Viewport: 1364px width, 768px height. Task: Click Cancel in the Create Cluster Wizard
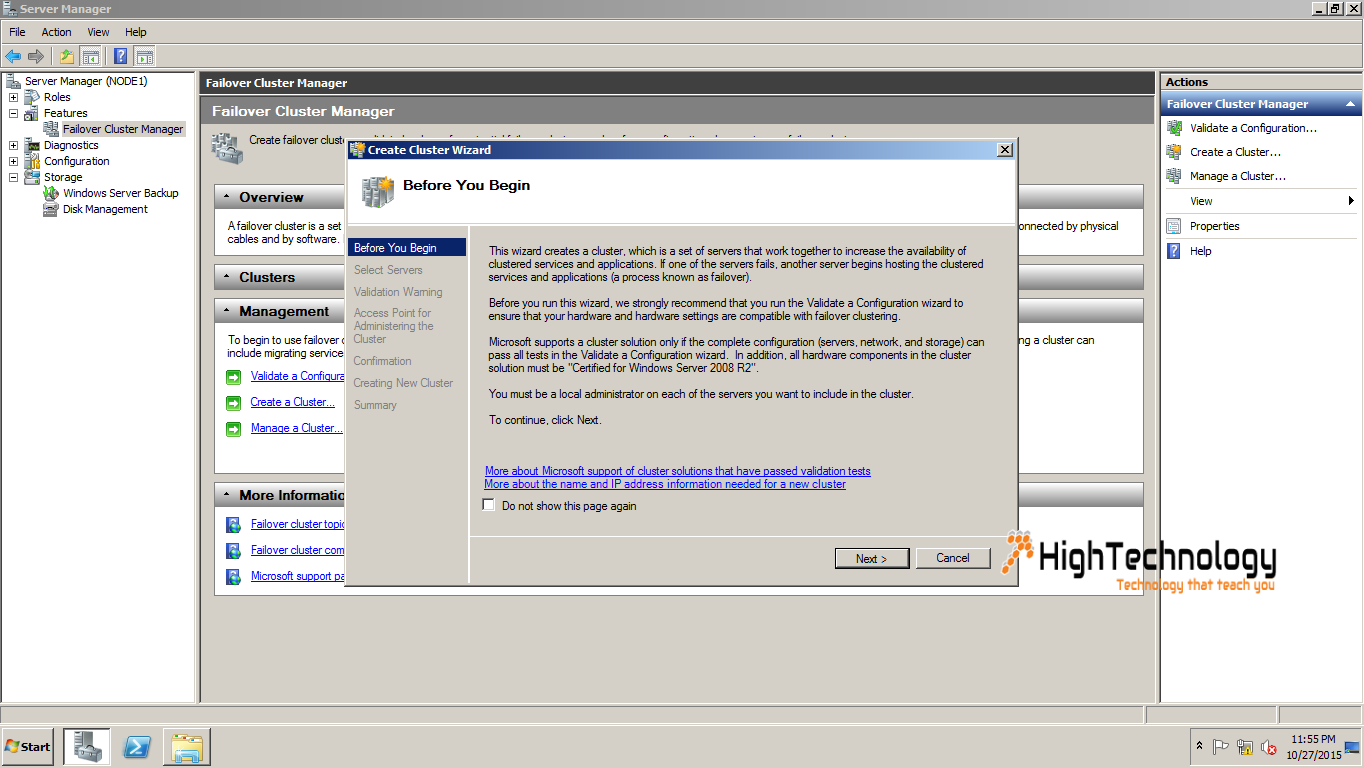pyautogui.click(x=953, y=558)
